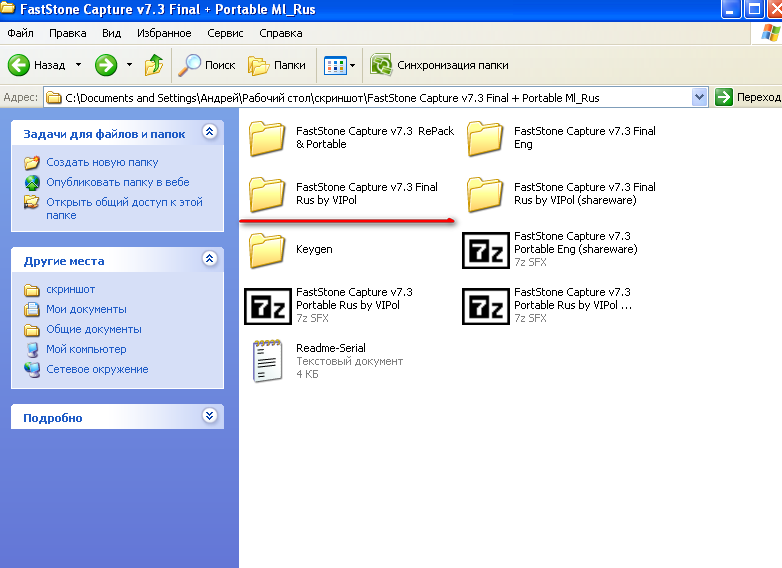Collapse the Другие места panel
Image resolution: width=782 pixels, height=568 pixels.
click(x=210, y=258)
